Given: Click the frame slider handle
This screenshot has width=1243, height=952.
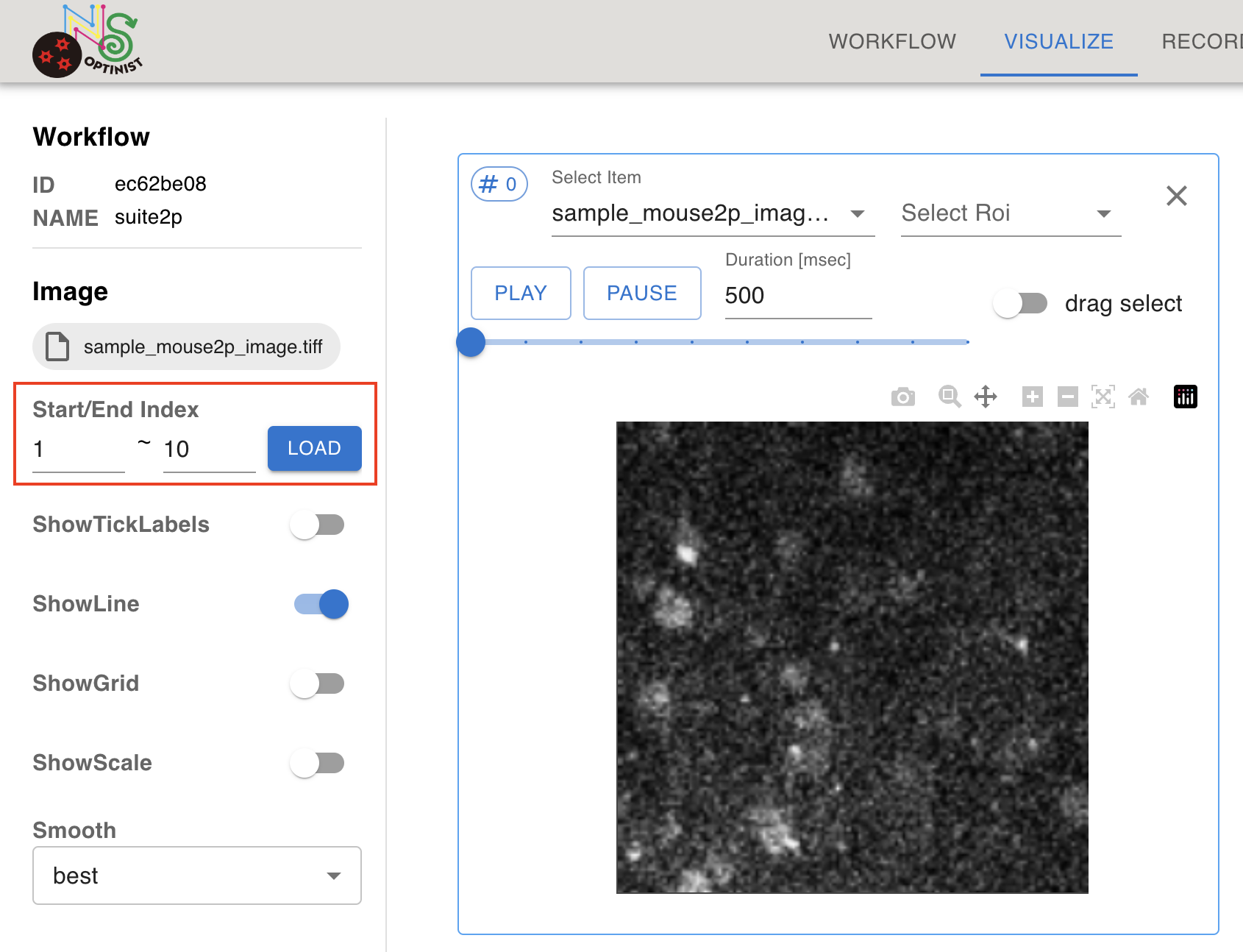Looking at the screenshot, I should point(471,342).
